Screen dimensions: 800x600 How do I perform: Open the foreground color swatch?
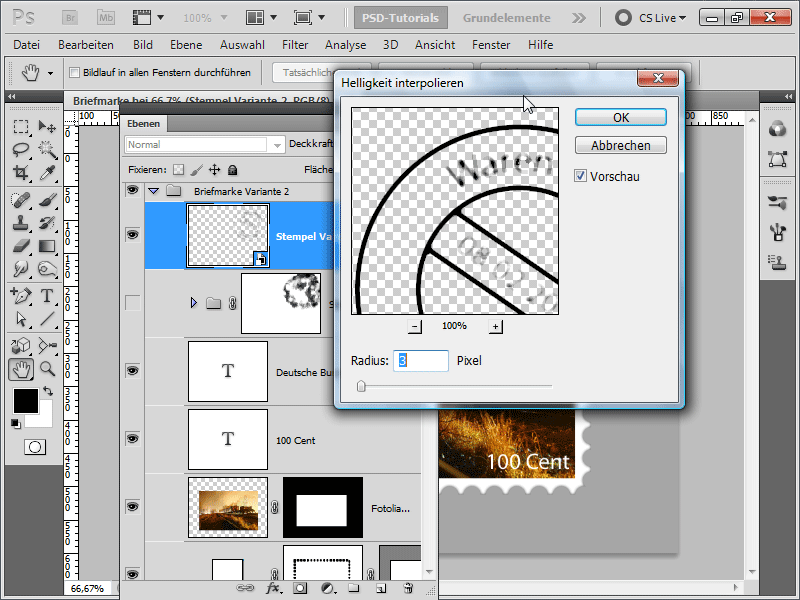coord(26,401)
